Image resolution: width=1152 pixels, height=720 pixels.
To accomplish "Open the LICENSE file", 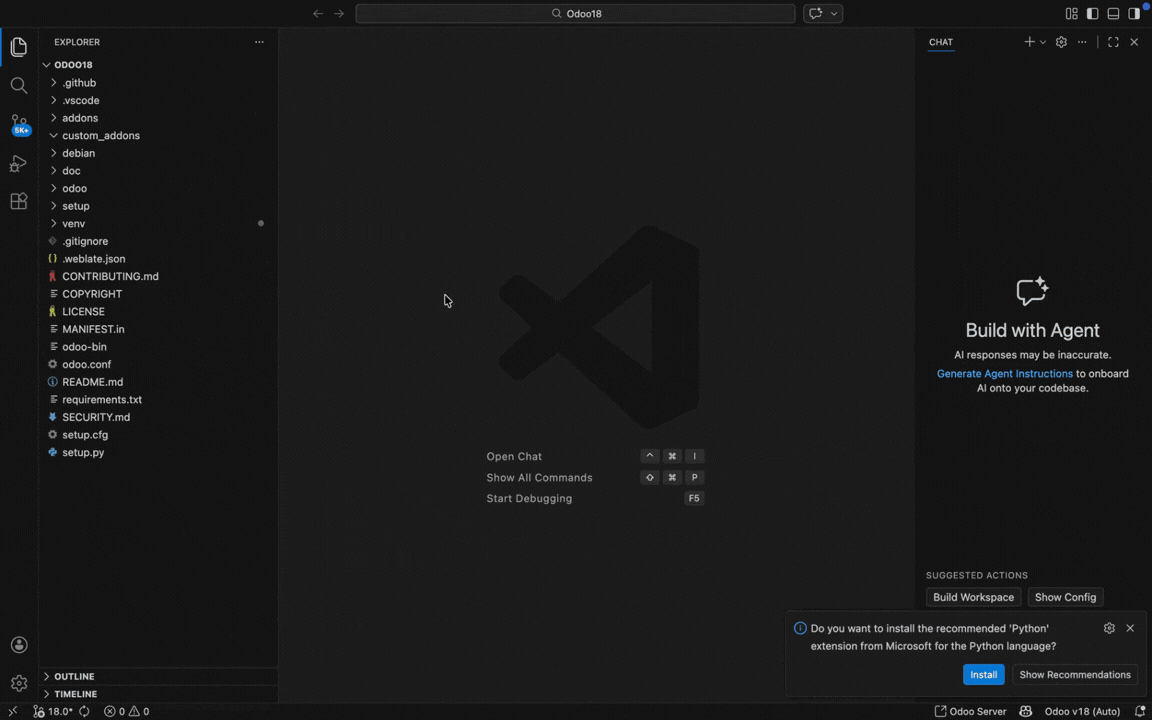I will pyautogui.click(x=158, y=312).
